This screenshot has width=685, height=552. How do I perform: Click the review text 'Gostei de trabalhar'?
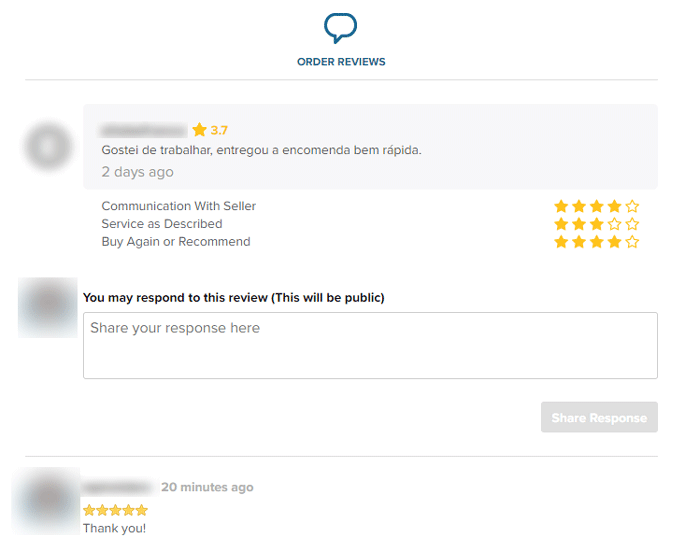pos(261,150)
